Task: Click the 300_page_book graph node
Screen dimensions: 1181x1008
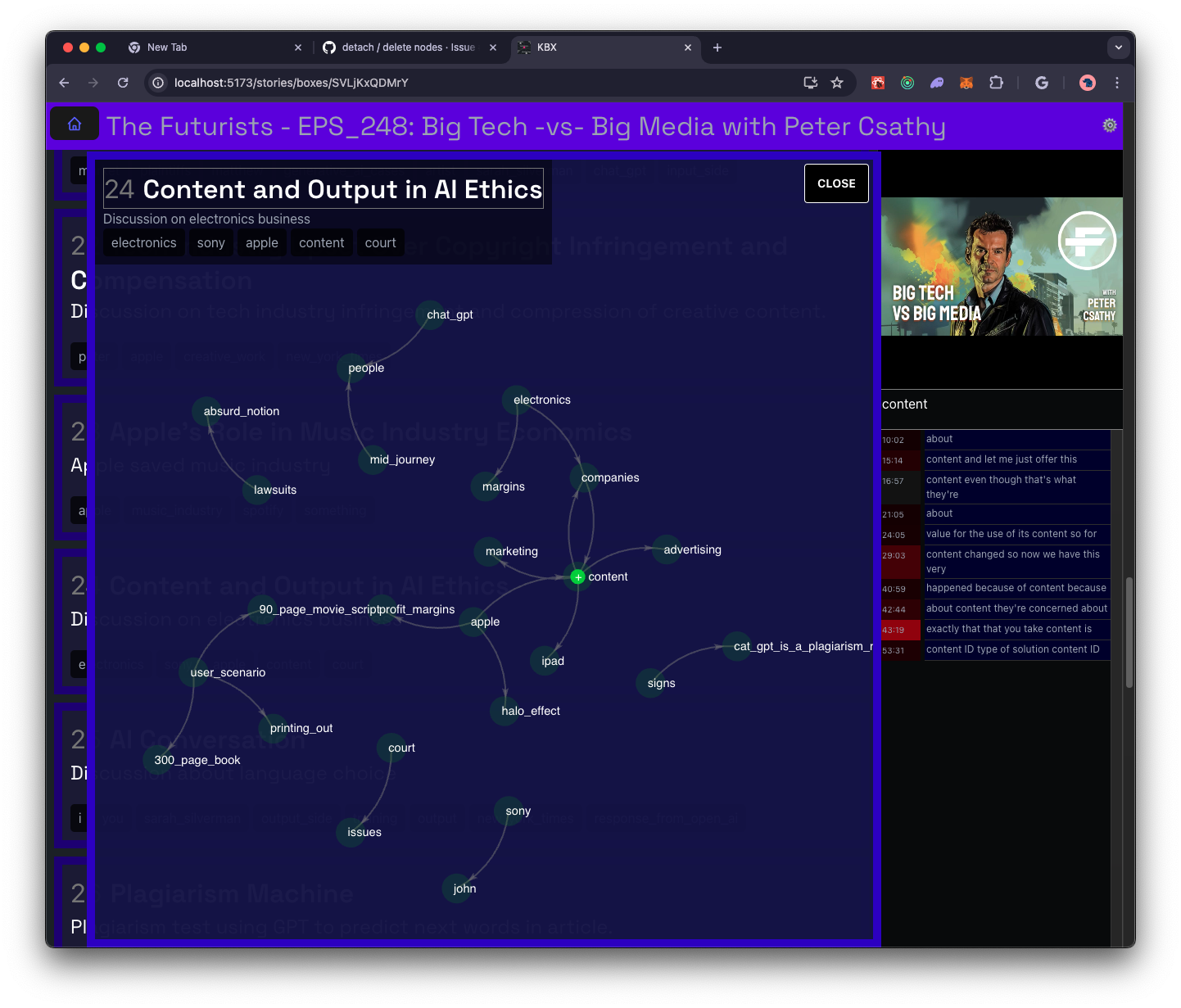Action: pos(158,760)
